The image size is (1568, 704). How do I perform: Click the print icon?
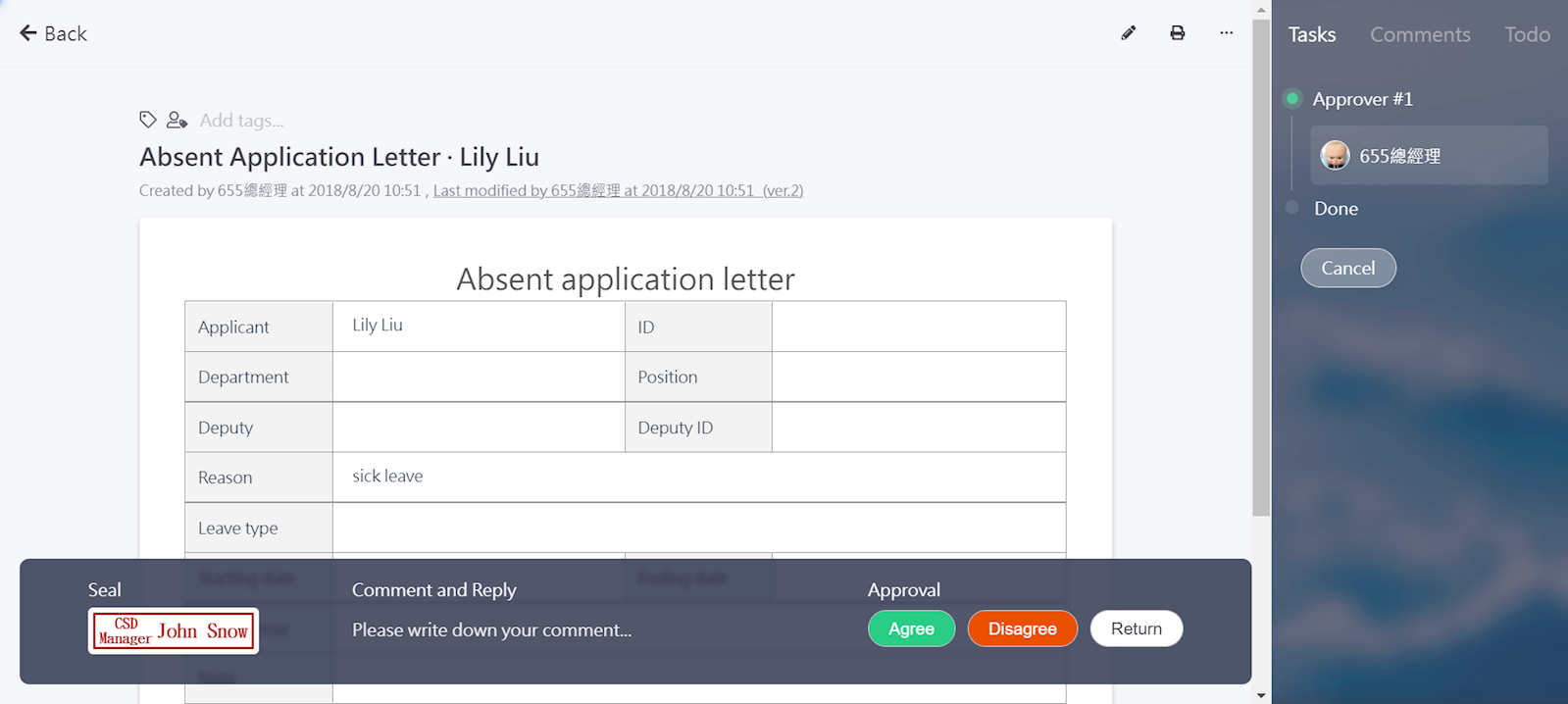(x=1178, y=33)
